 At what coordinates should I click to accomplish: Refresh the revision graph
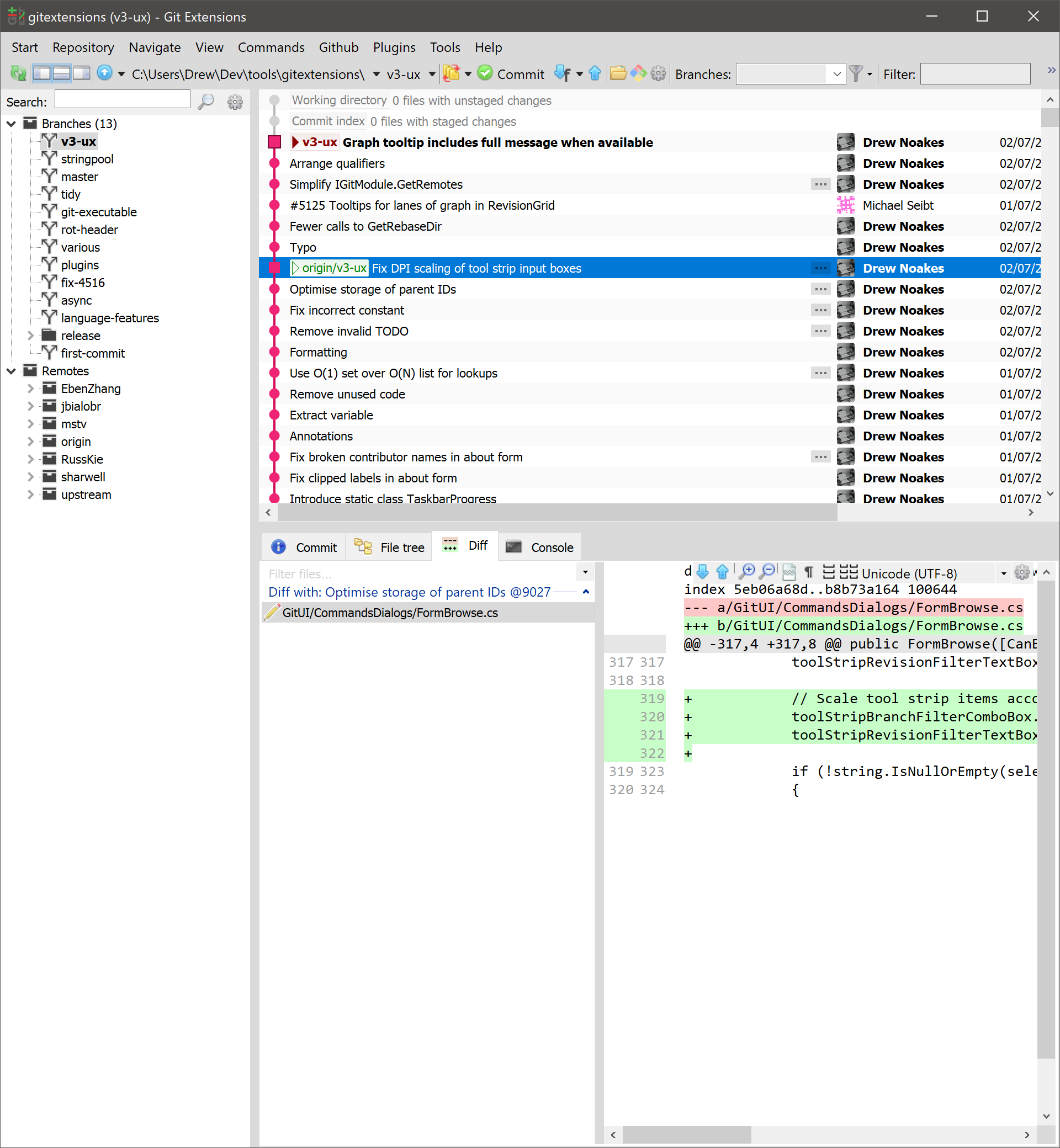(x=18, y=73)
